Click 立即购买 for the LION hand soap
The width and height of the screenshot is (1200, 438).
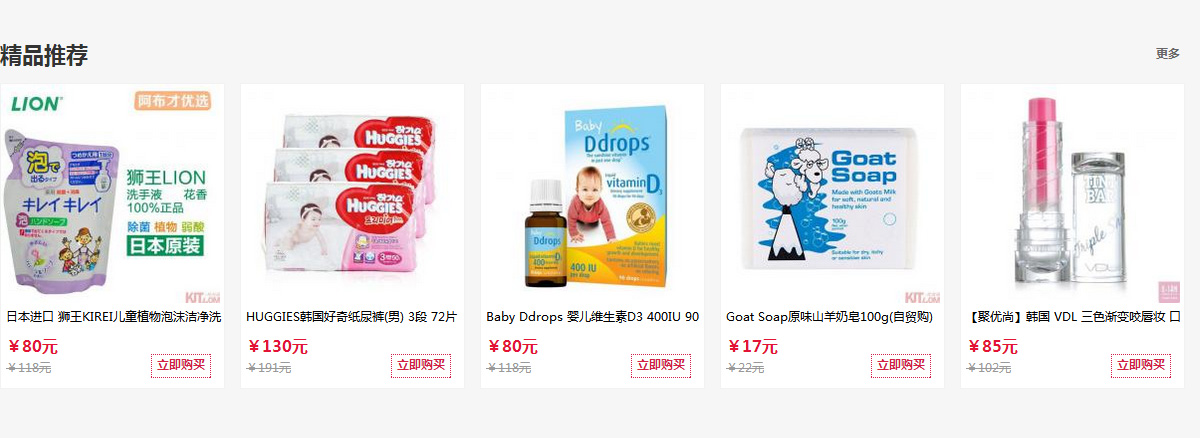coord(181,365)
